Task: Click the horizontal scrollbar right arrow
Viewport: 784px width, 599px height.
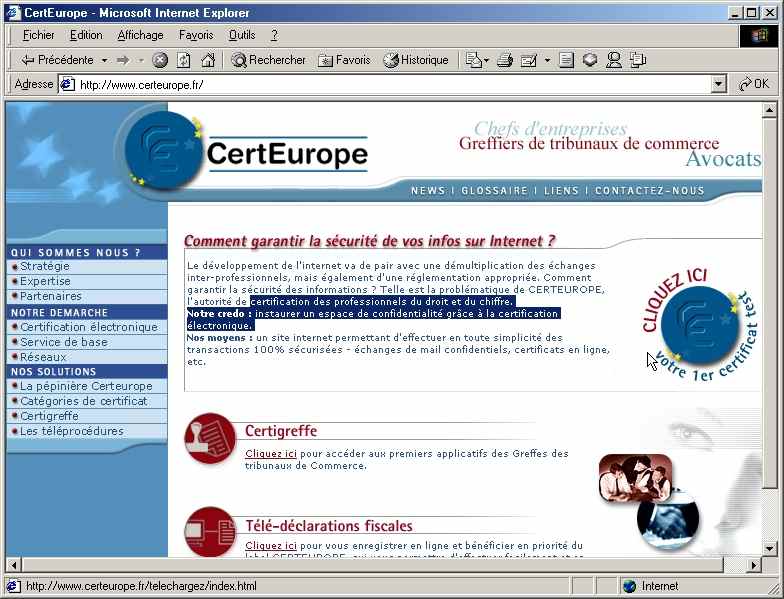Action: pyautogui.click(x=754, y=566)
